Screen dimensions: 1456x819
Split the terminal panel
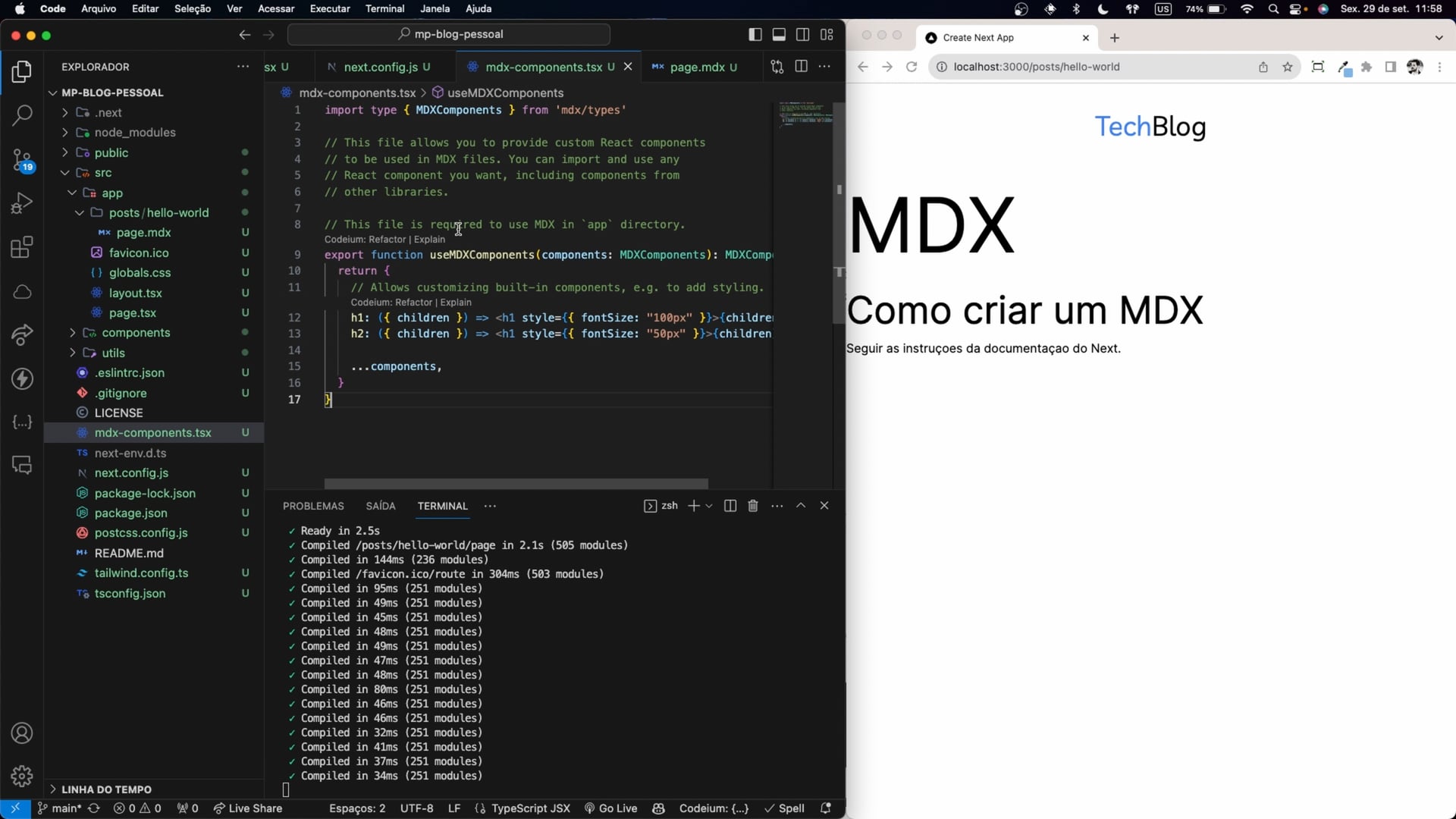[730, 506]
